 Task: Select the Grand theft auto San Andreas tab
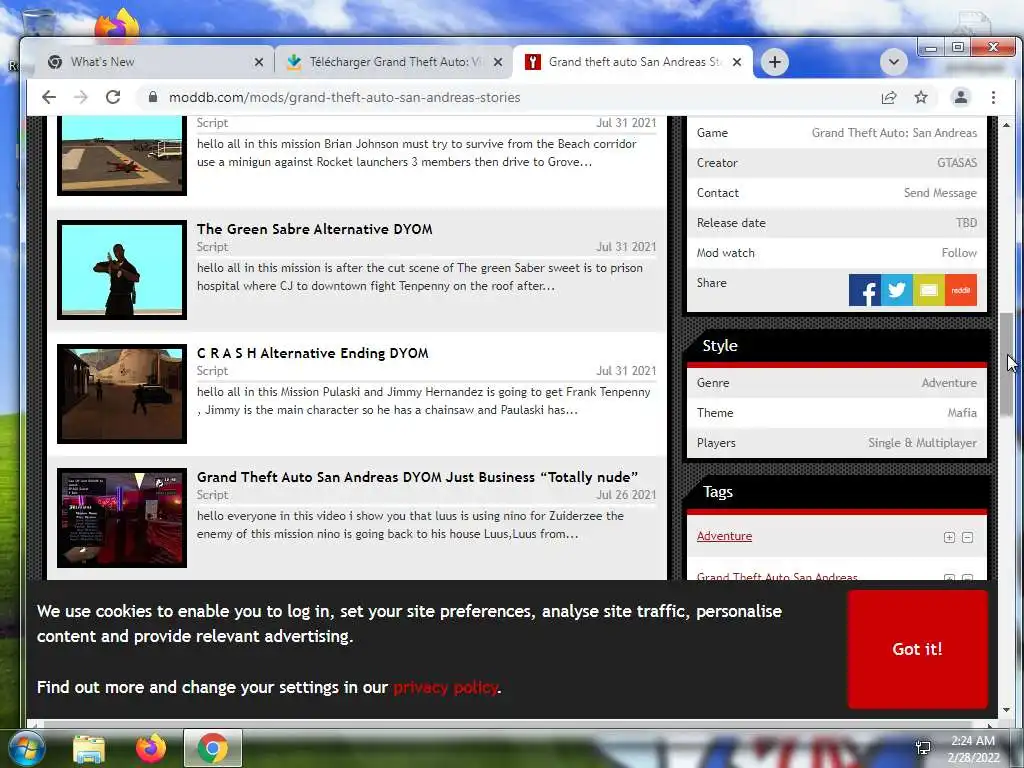click(633, 62)
